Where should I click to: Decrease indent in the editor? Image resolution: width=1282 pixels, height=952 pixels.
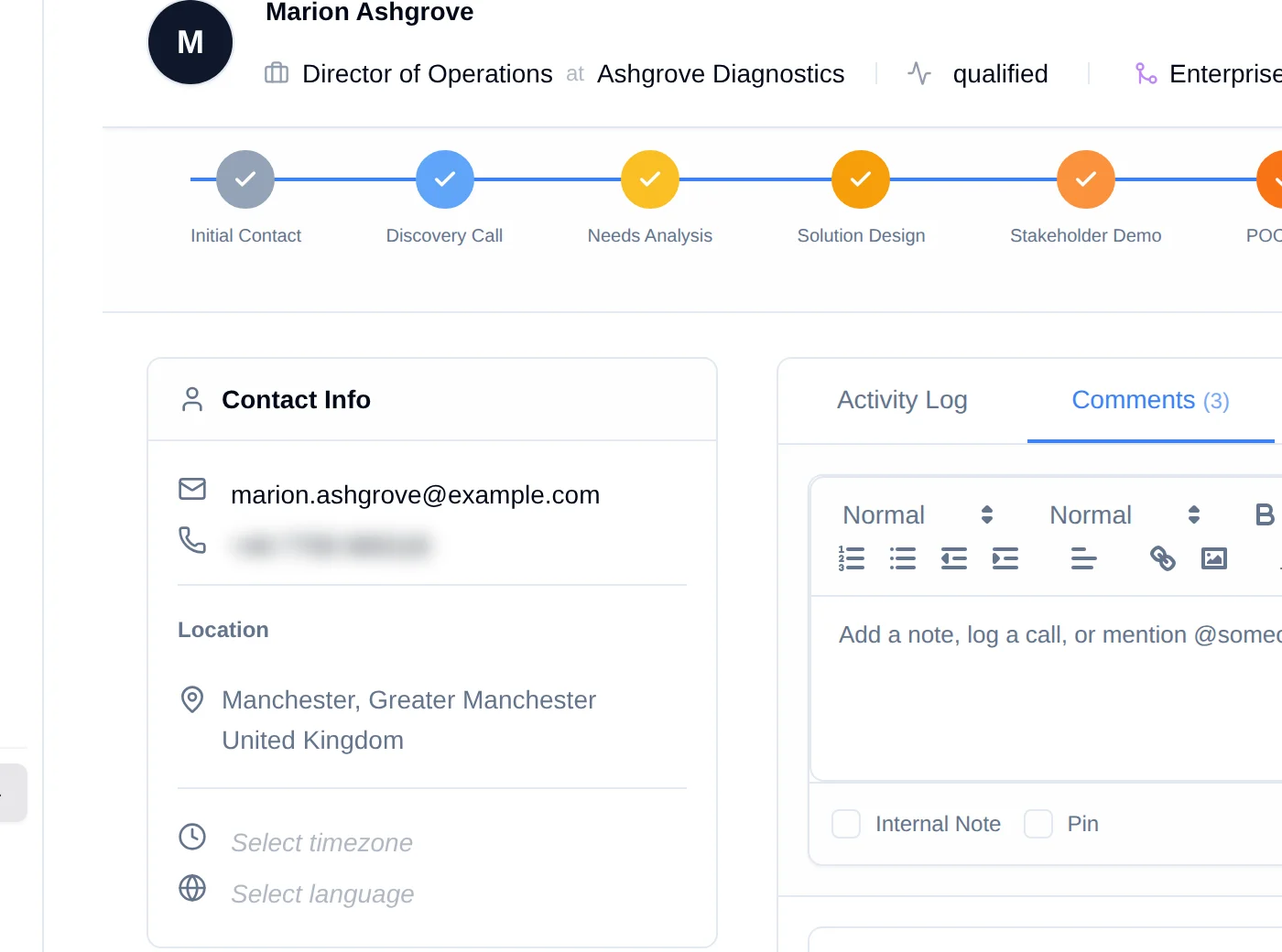[954, 558]
